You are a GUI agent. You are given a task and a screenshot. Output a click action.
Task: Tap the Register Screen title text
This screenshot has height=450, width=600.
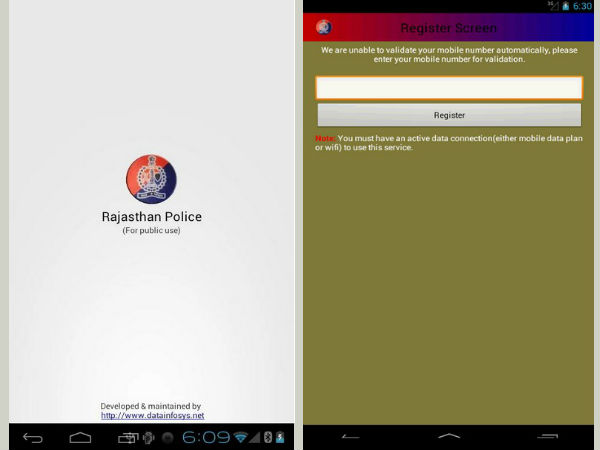448,28
